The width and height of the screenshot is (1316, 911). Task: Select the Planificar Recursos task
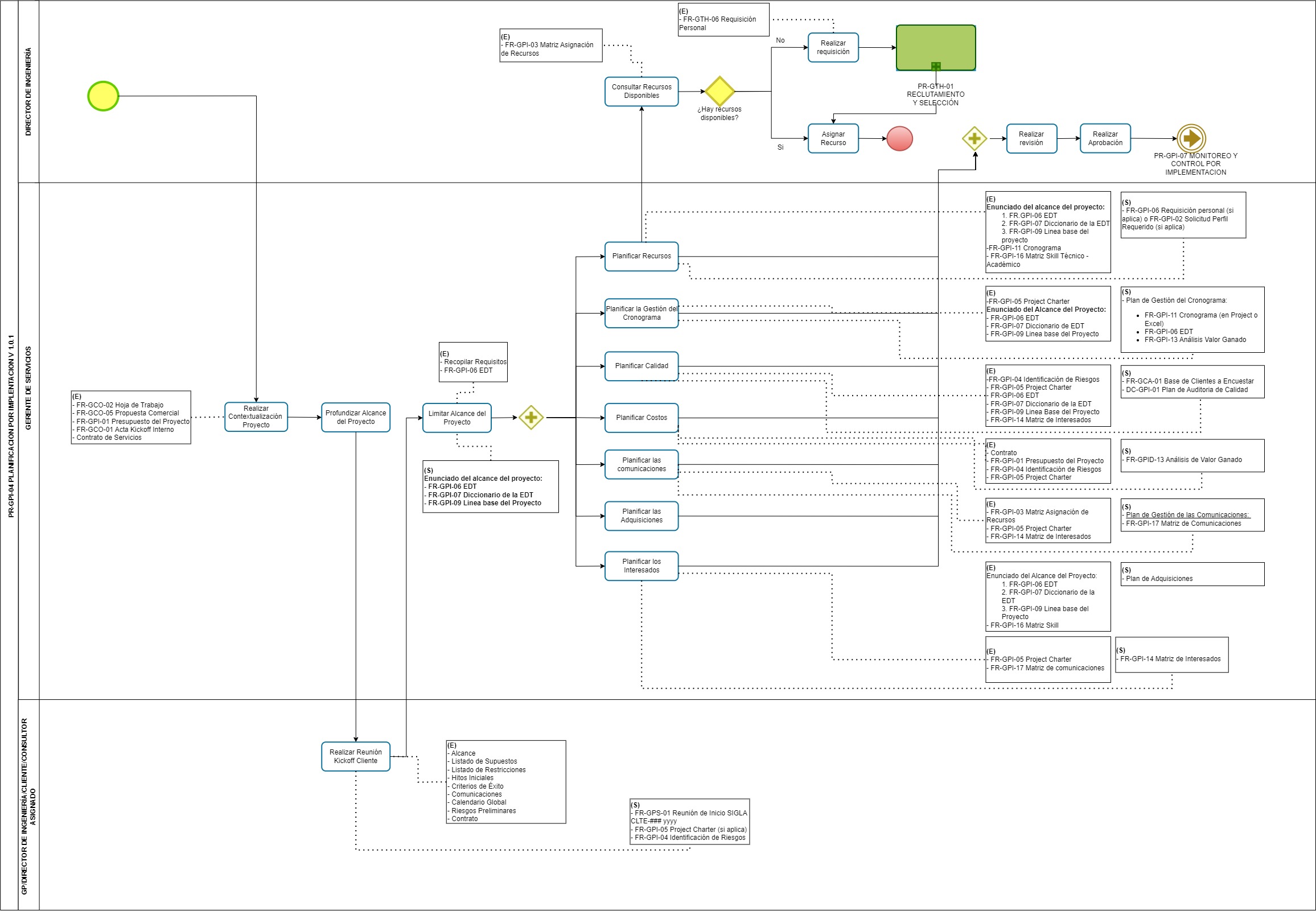pos(641,257)
